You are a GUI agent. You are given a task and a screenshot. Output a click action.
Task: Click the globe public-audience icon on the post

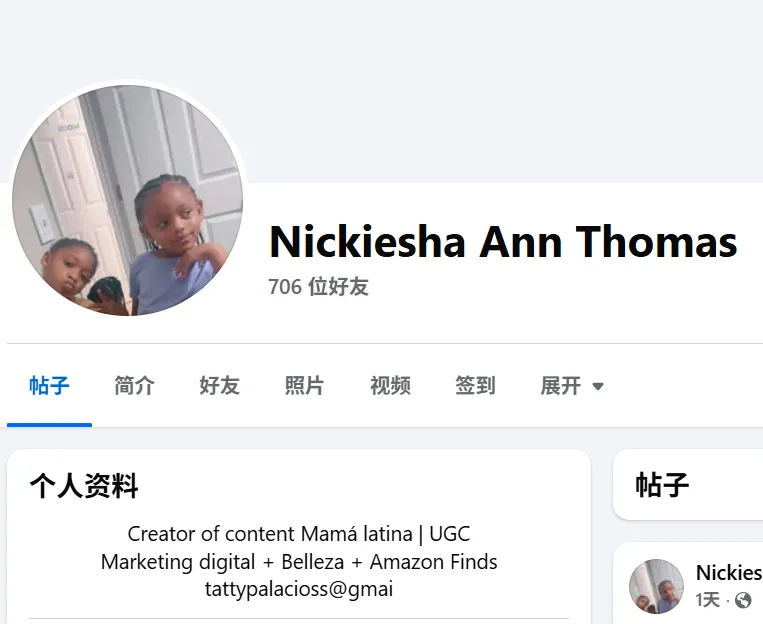tap(743, 600)
